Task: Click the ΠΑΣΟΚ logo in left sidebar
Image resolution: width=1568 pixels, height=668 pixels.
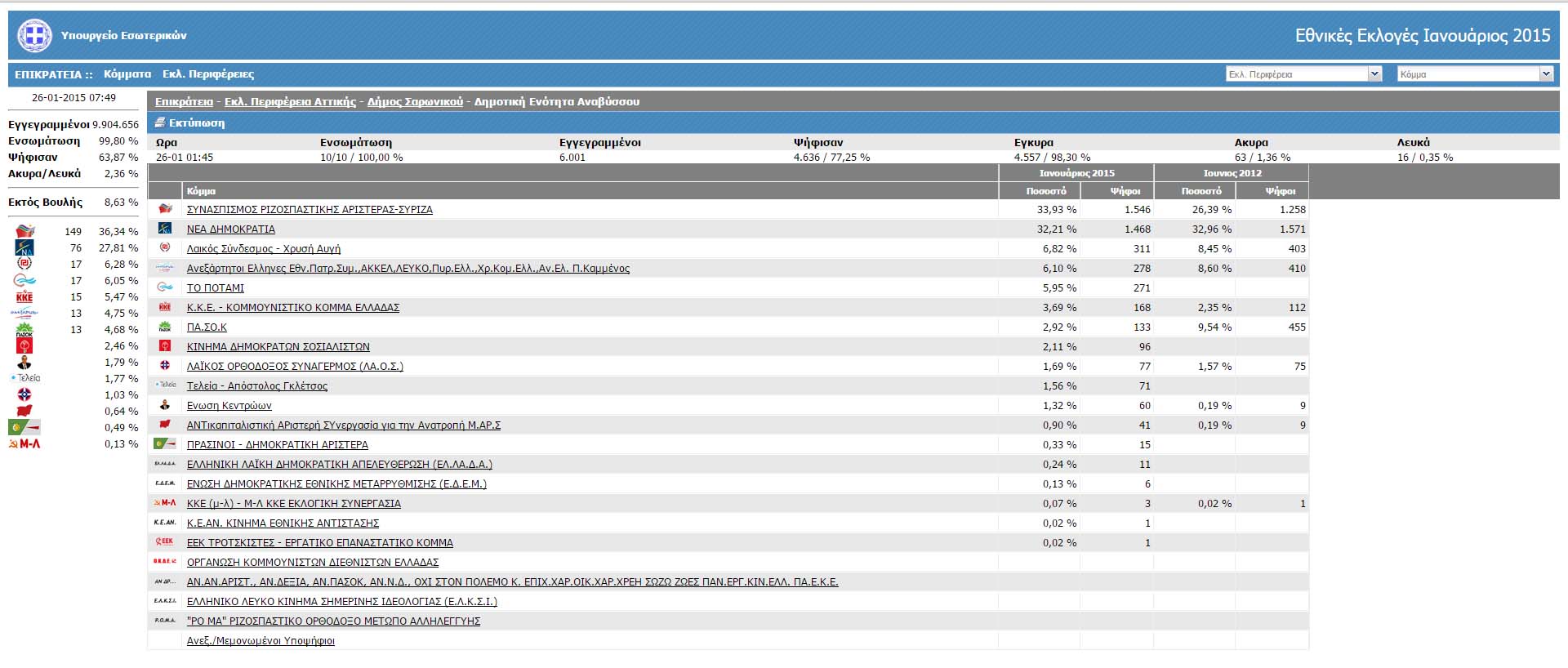Action: pos(24,330)
